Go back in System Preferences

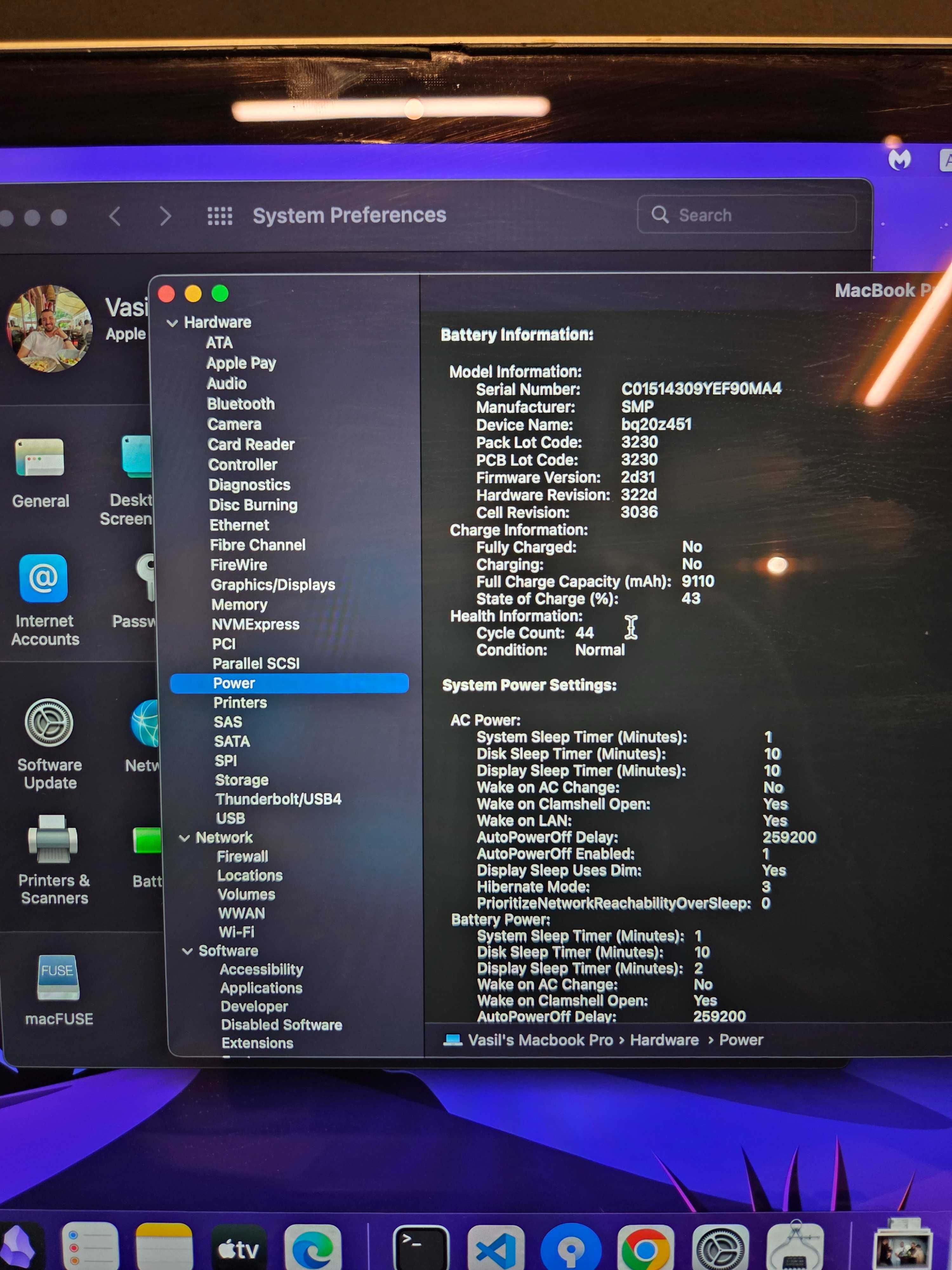tap(115, 216)
